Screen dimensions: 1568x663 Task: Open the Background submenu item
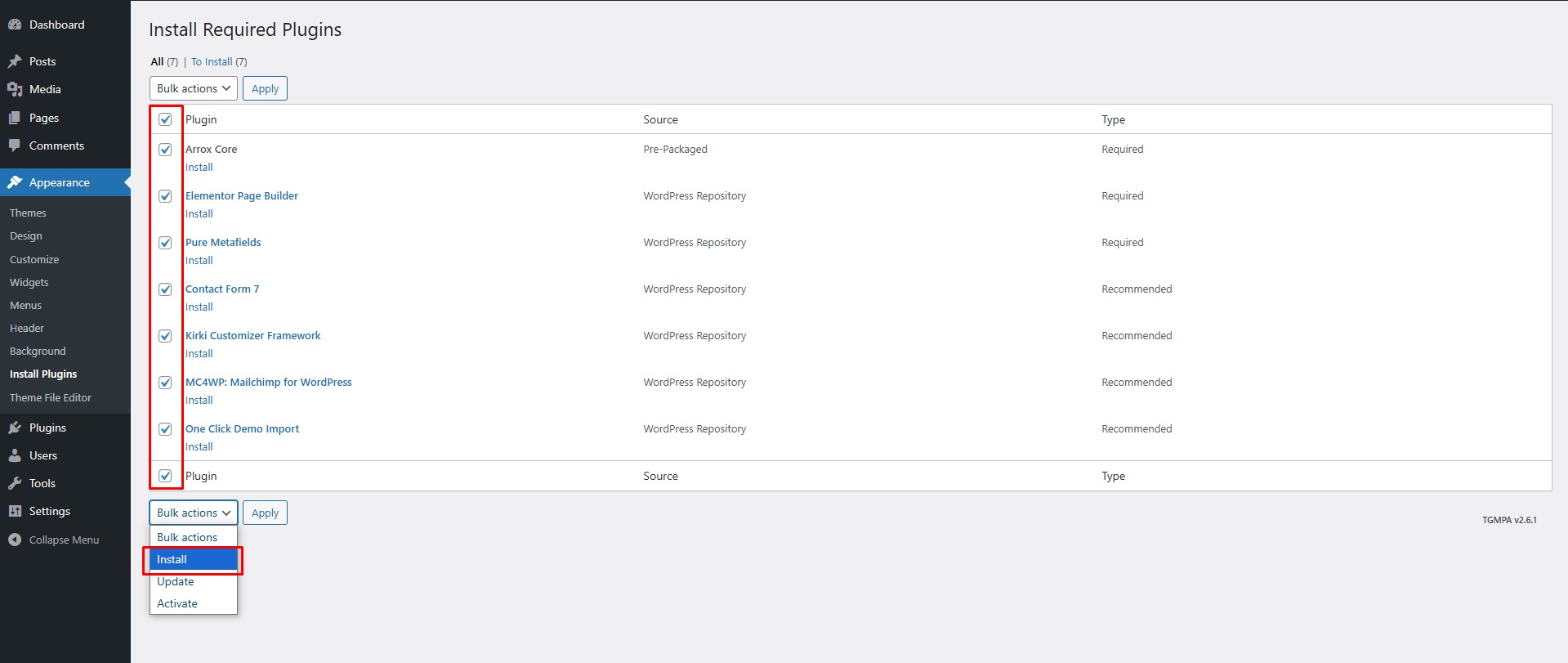click(x=38, y=351)
